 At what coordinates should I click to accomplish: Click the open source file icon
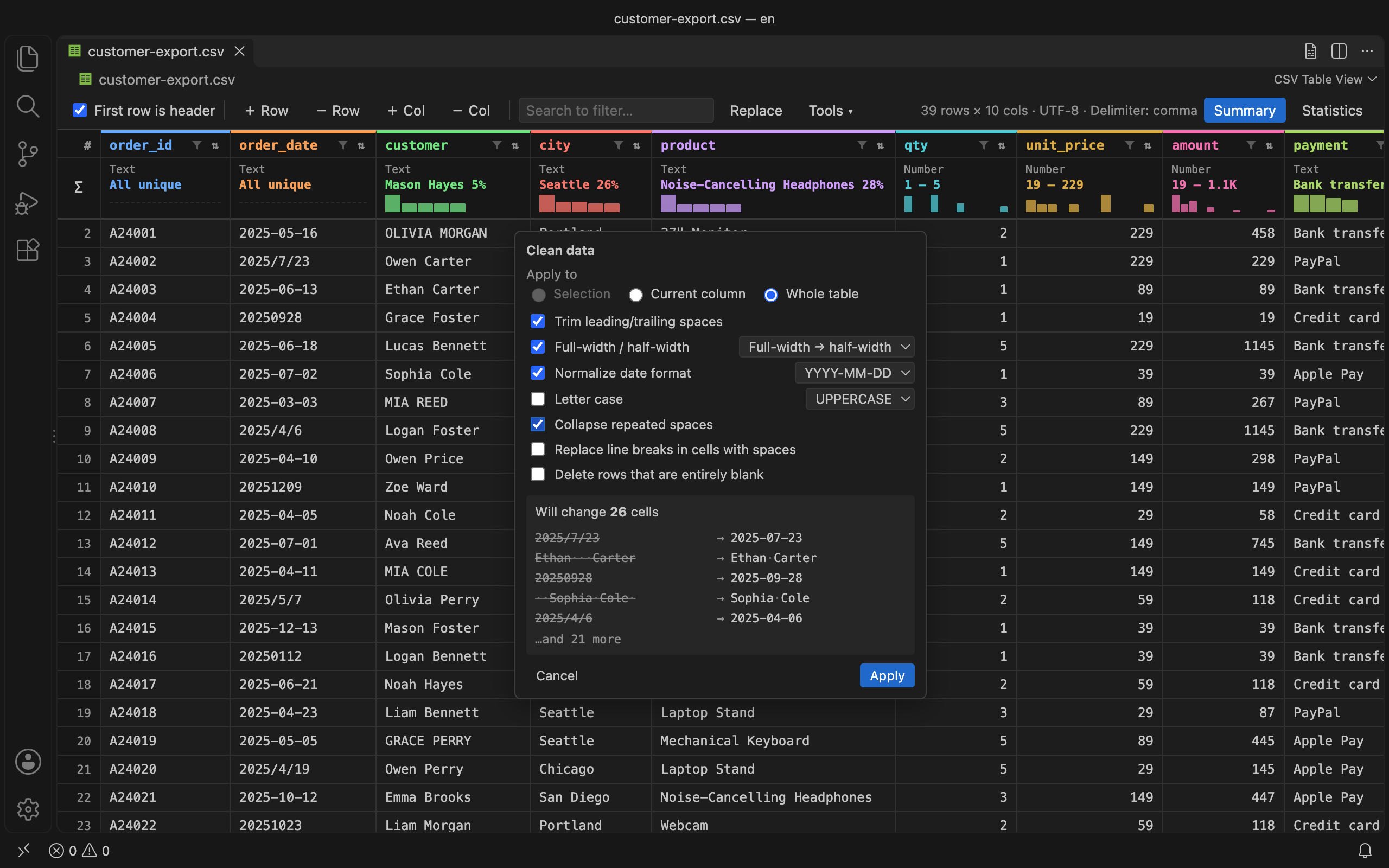point(1310,51)
